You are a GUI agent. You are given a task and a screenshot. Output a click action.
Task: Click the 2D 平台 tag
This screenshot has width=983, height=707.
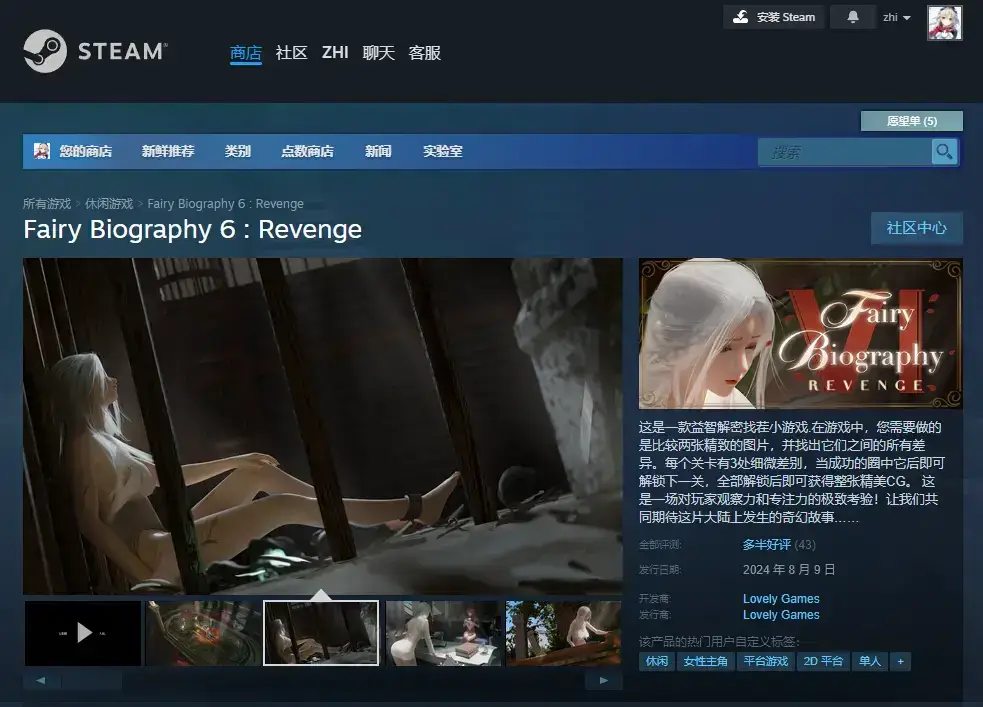point(823,661)
